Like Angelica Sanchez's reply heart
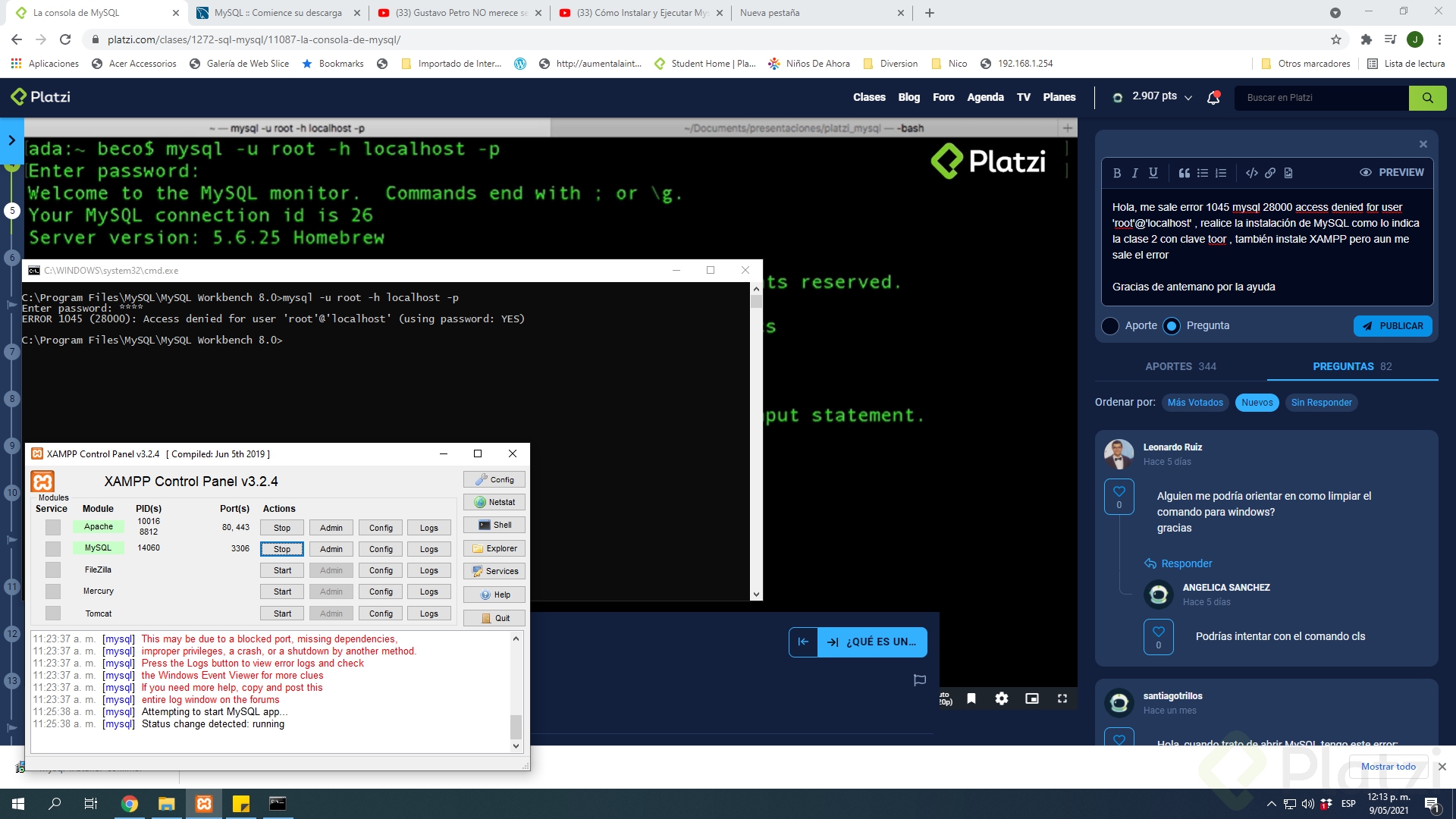Screen dimensions: 1456x819 (1158, 637)
